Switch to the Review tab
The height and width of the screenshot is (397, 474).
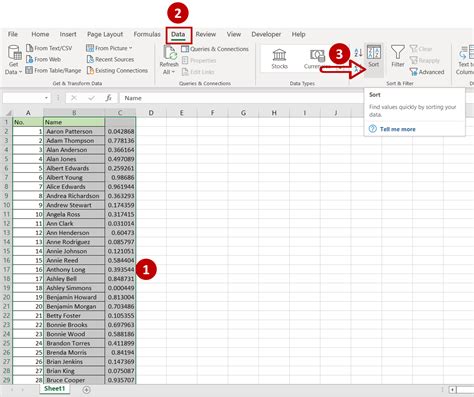[x=206, y=34]
